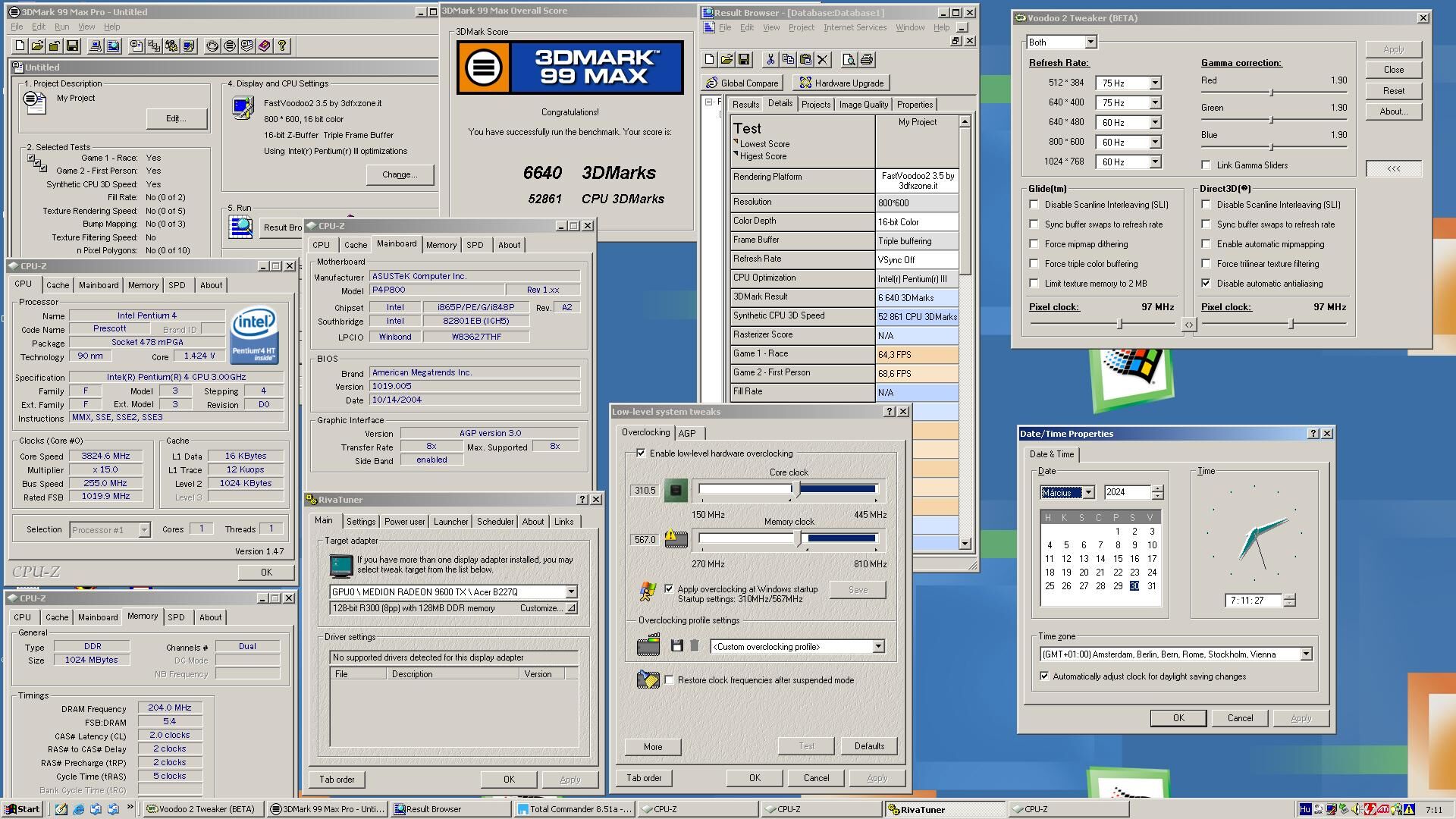Click save profile floppy icon in overclocking profile settings

pos(677,646)
